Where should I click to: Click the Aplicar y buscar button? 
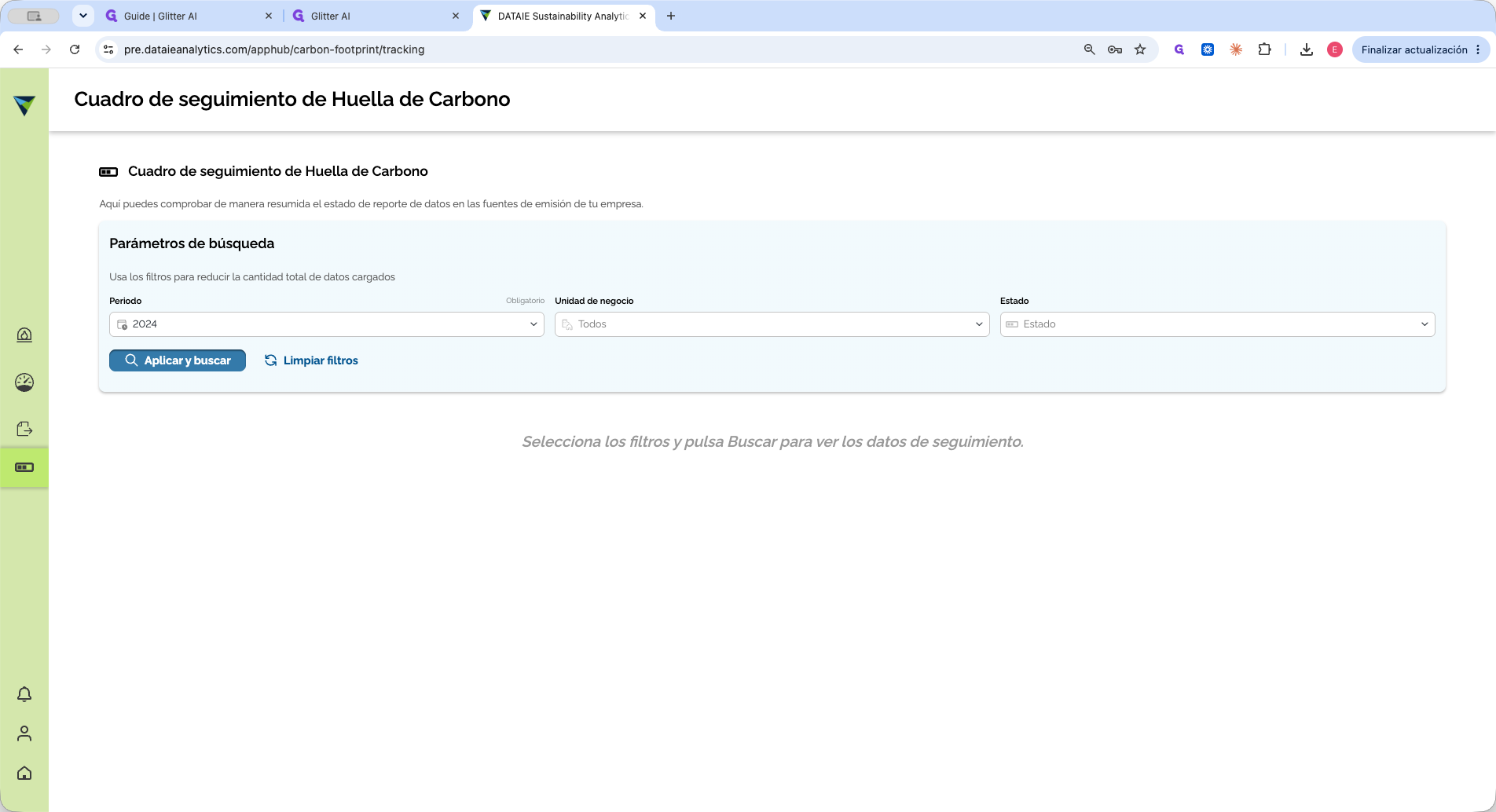pyautogui.click(x=178, y=360)
